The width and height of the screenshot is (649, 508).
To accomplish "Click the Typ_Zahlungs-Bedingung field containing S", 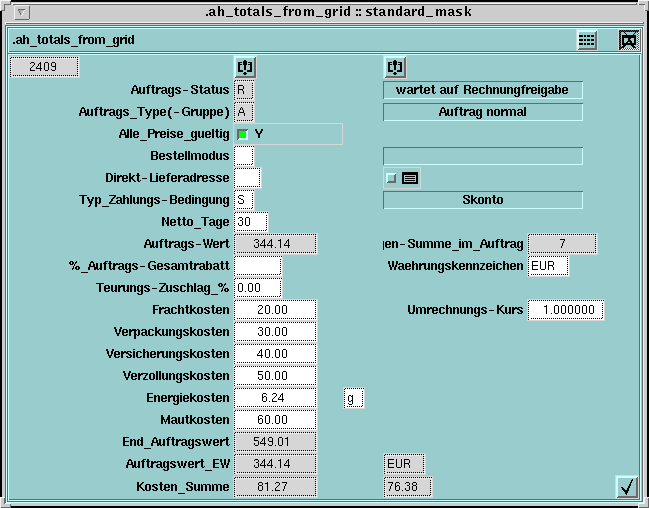I will coord(244,200).
